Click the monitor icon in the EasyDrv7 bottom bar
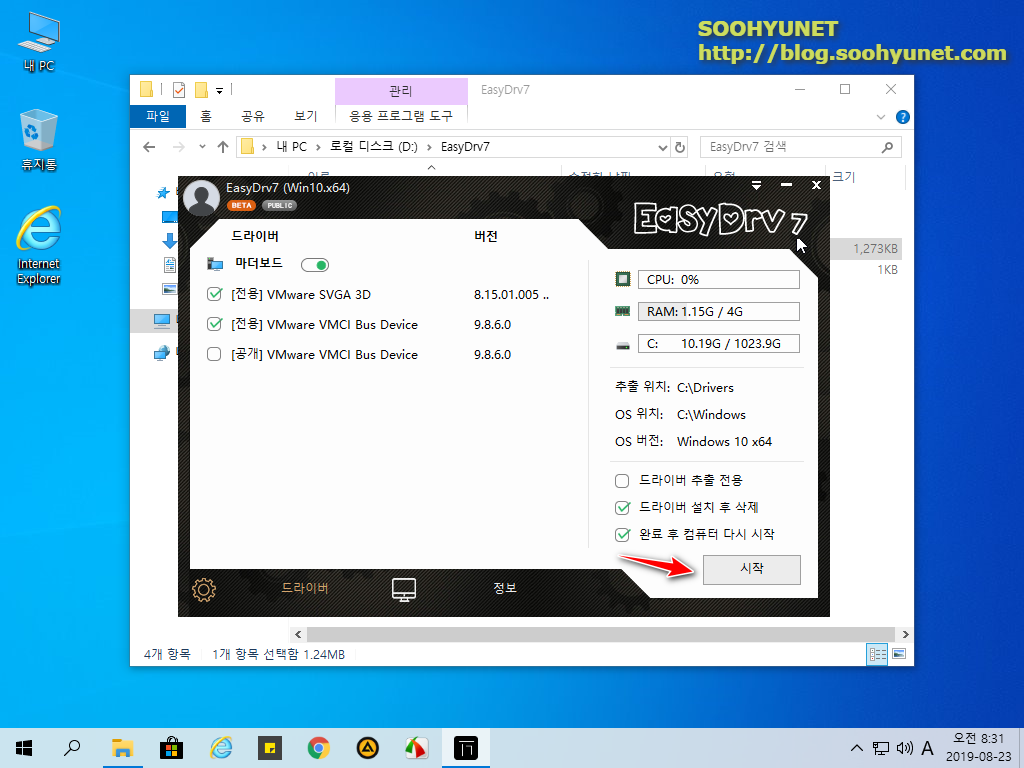The height and width of the screenshot is (768, 1024). (404, 589)
